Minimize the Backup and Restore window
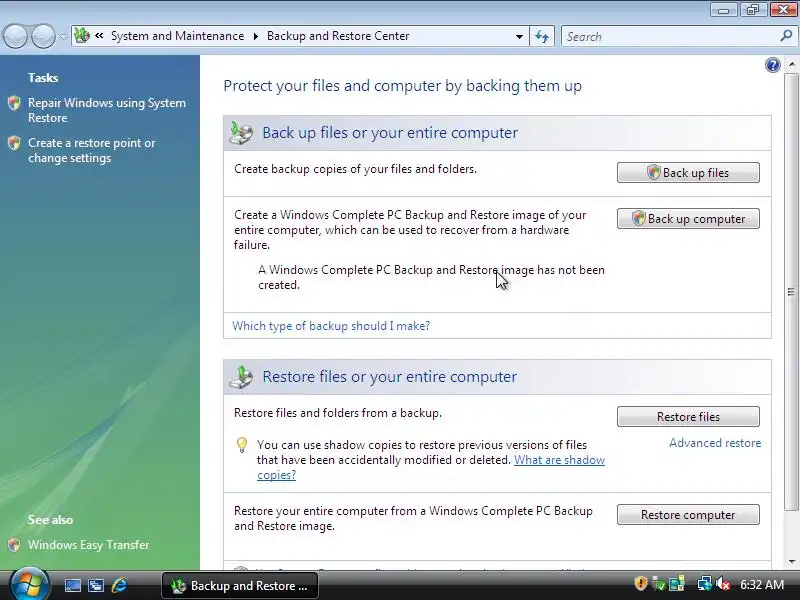 (724, 9)
